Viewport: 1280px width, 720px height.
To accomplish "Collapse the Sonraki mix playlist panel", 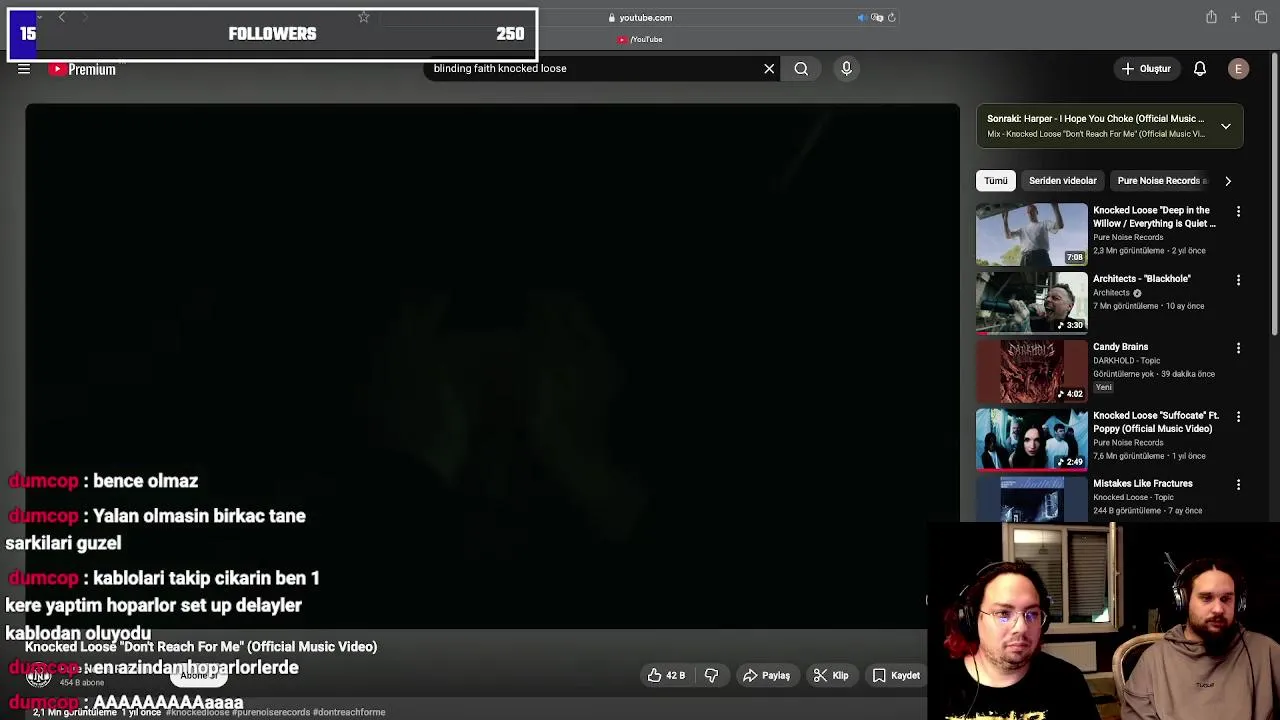I will (1226, 126).
